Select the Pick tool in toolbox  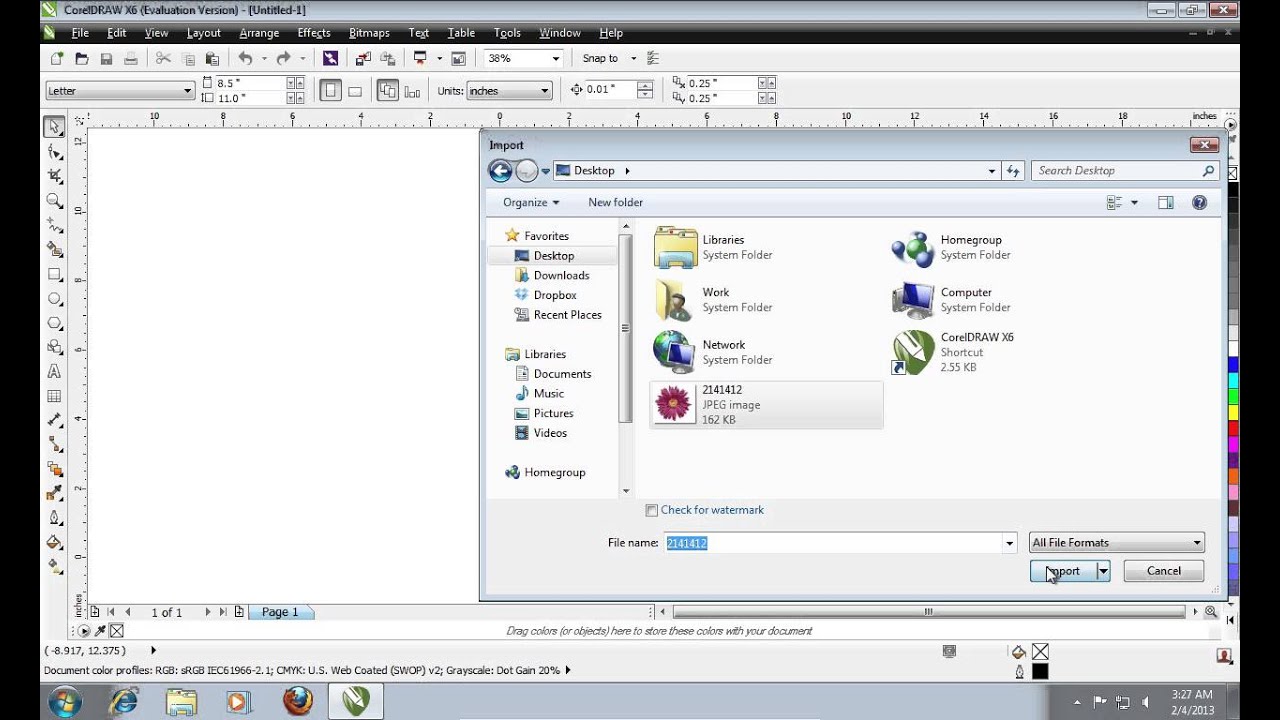(x=55, y=127)
